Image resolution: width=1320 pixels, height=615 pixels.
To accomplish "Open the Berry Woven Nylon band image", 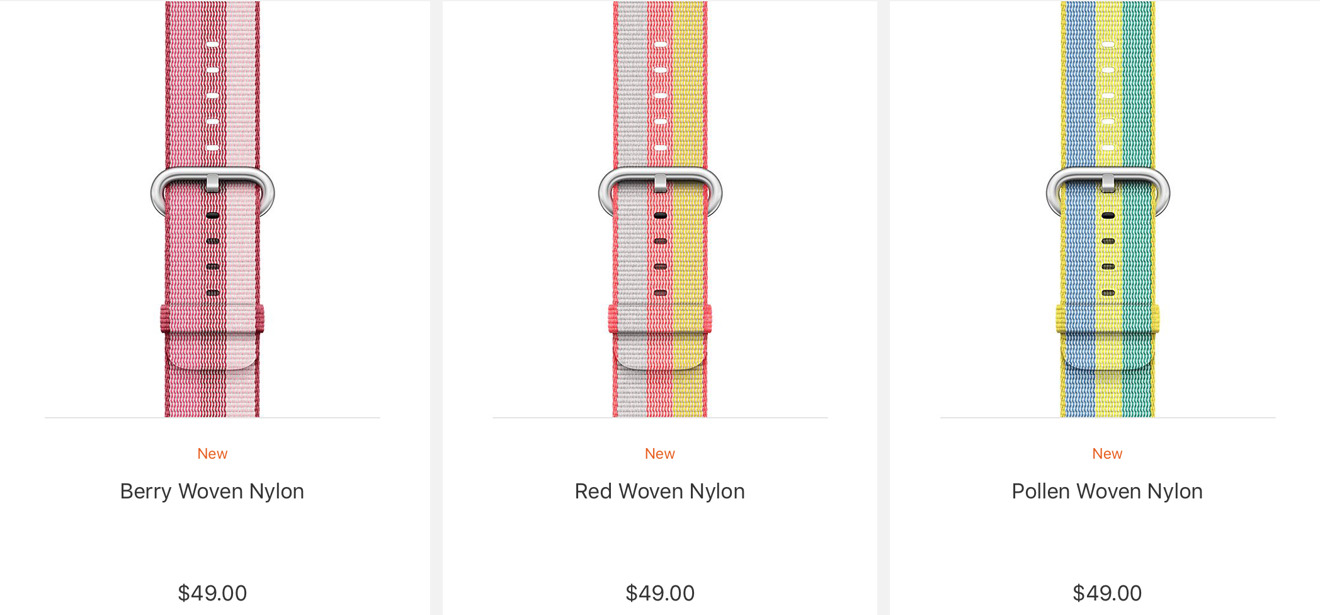I will tap(212, 208).
